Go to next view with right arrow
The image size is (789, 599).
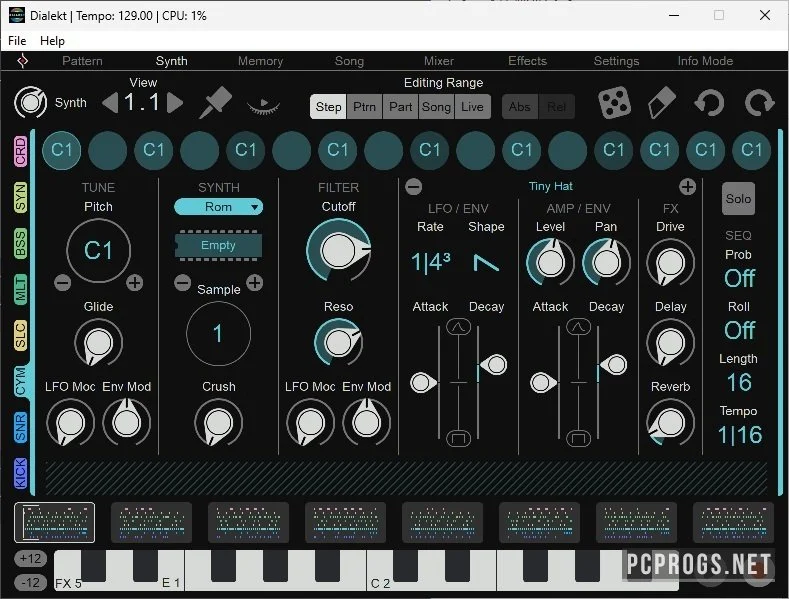tap(175, 103)
